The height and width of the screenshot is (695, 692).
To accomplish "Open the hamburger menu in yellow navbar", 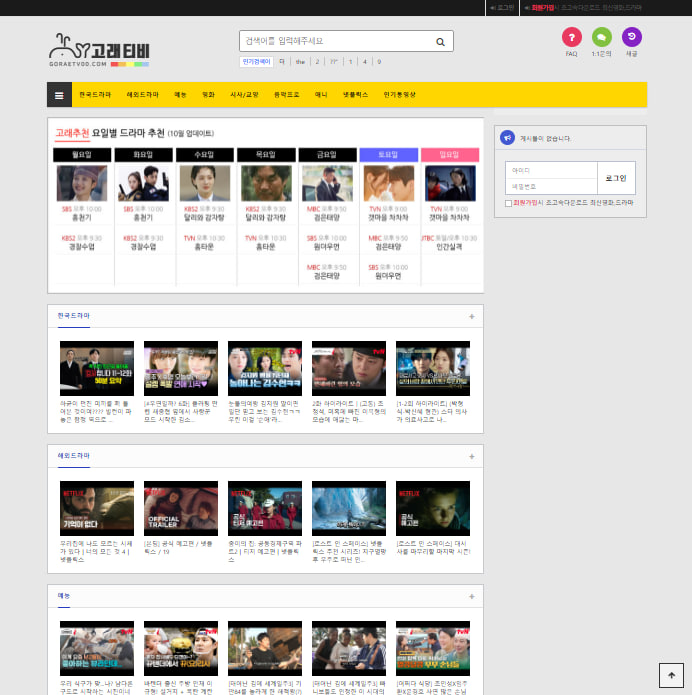I will coord(59,95).
